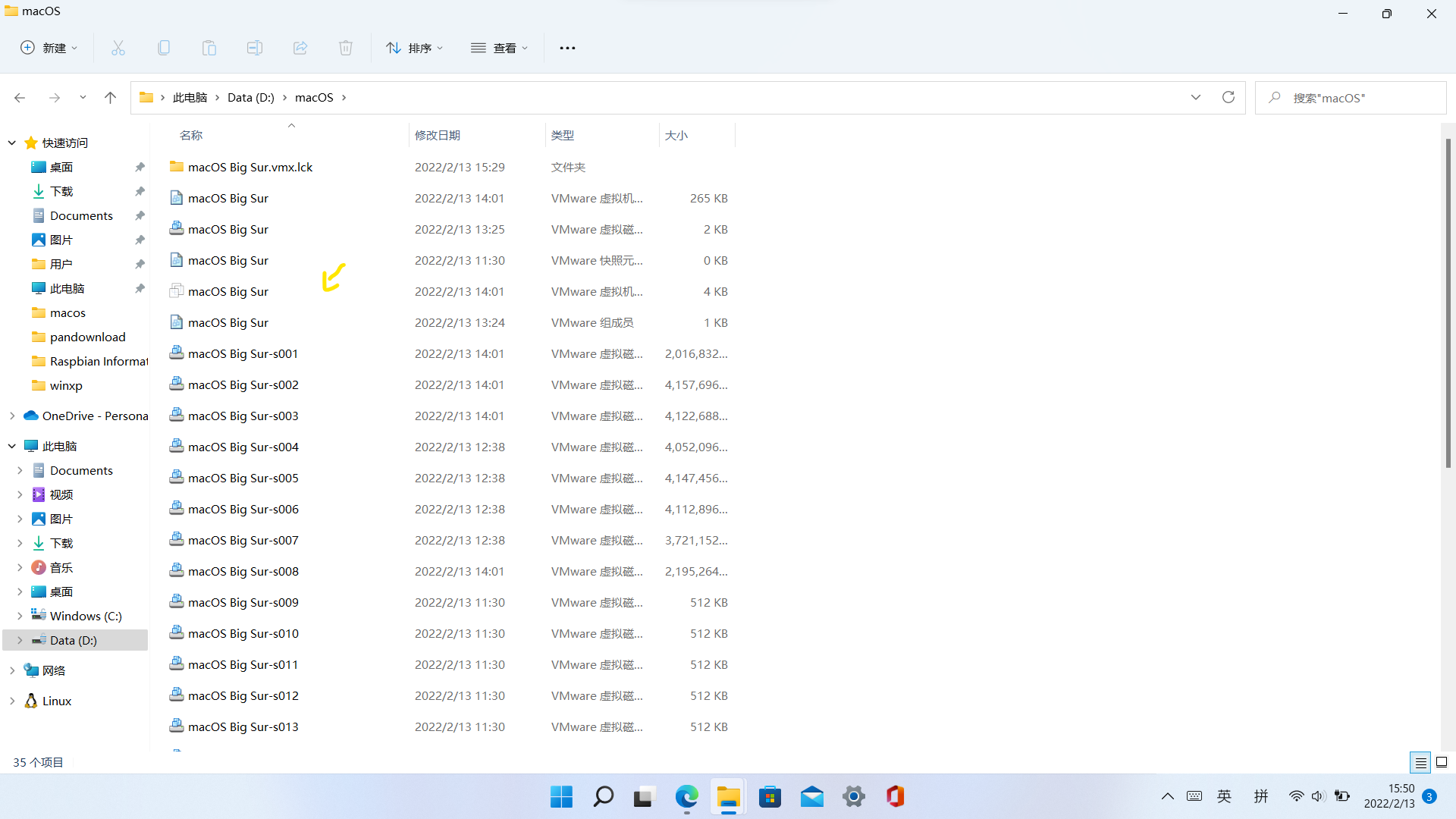Click Data (D:) in the address breadcrumb
1456x819 pixels.
250,97
